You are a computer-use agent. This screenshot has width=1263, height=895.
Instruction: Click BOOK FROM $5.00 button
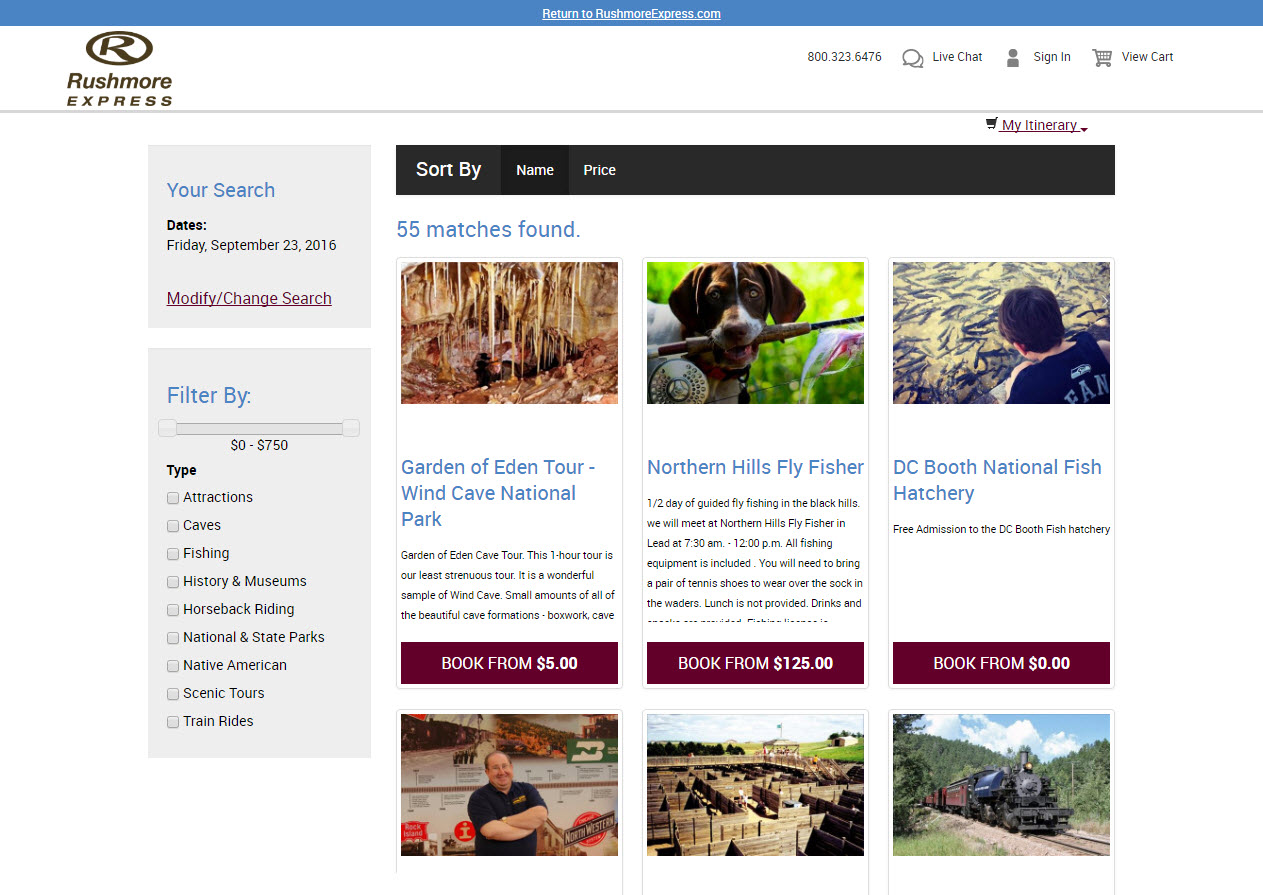[x=509, y=663]
